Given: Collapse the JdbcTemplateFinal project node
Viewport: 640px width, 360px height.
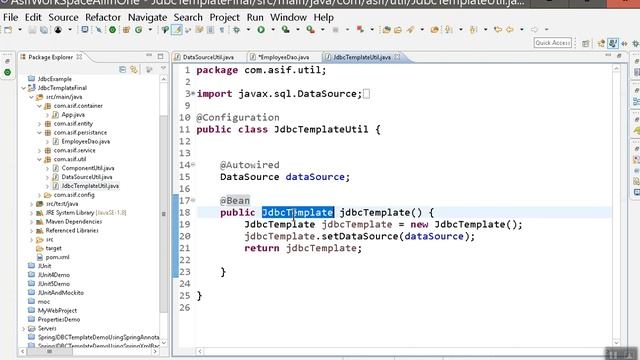Looking at the screenshot, I should [x=24, y=88].
